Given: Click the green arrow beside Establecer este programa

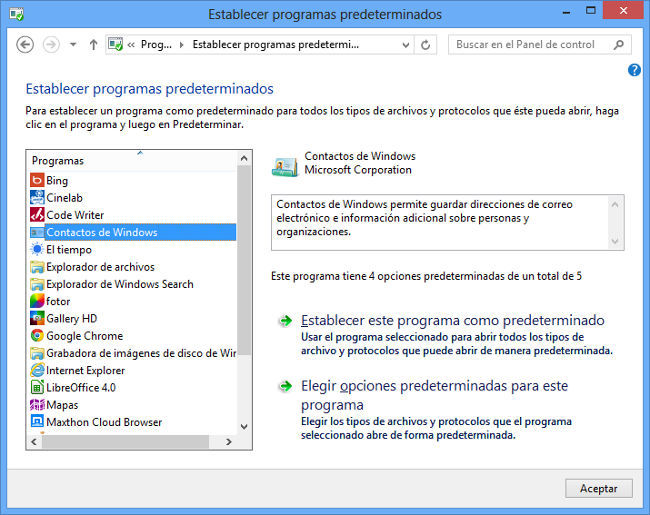Looking at the screenshot, I should tap(285, 321).
